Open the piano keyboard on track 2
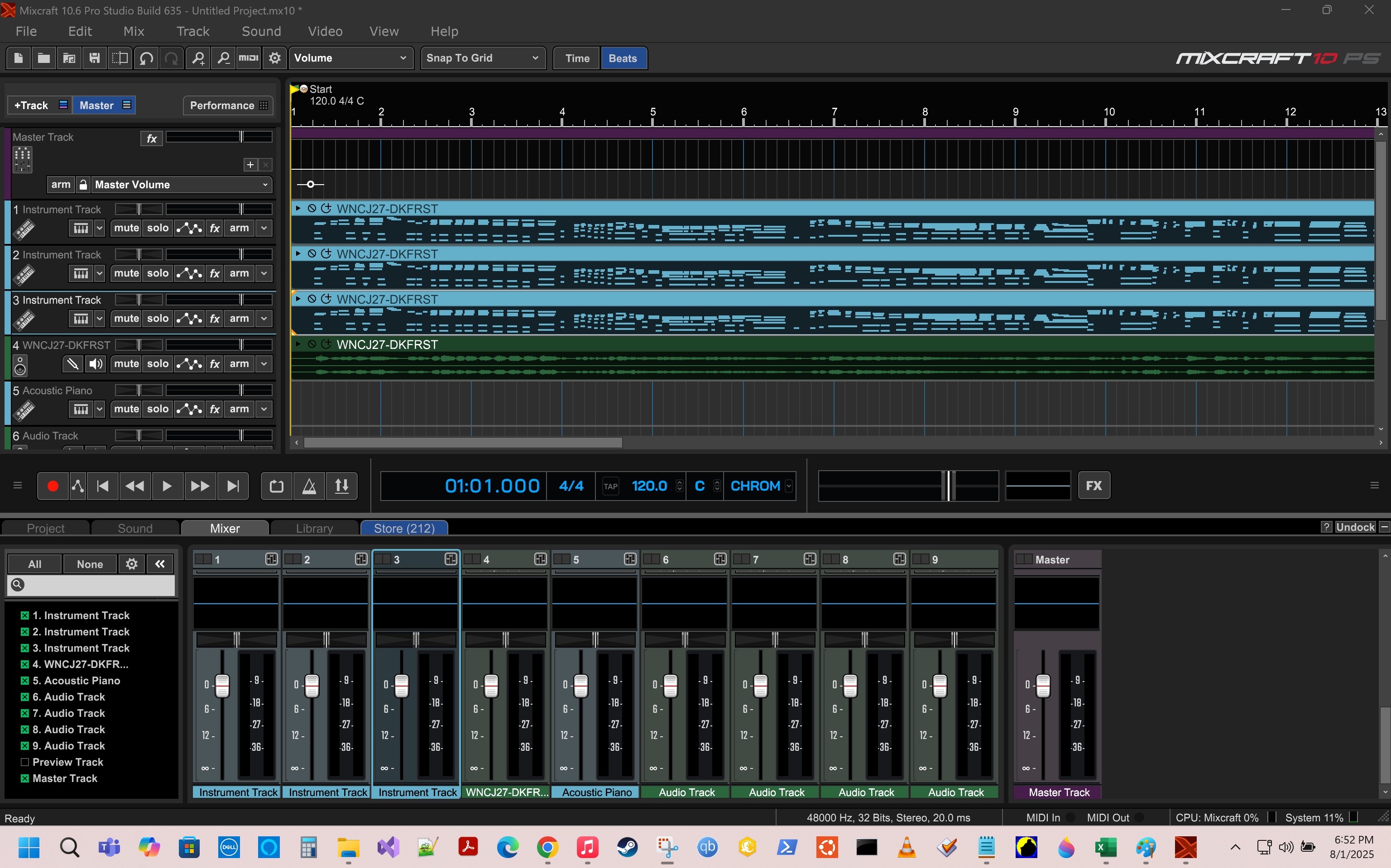1391x868 pixels. tap(81, 273)
